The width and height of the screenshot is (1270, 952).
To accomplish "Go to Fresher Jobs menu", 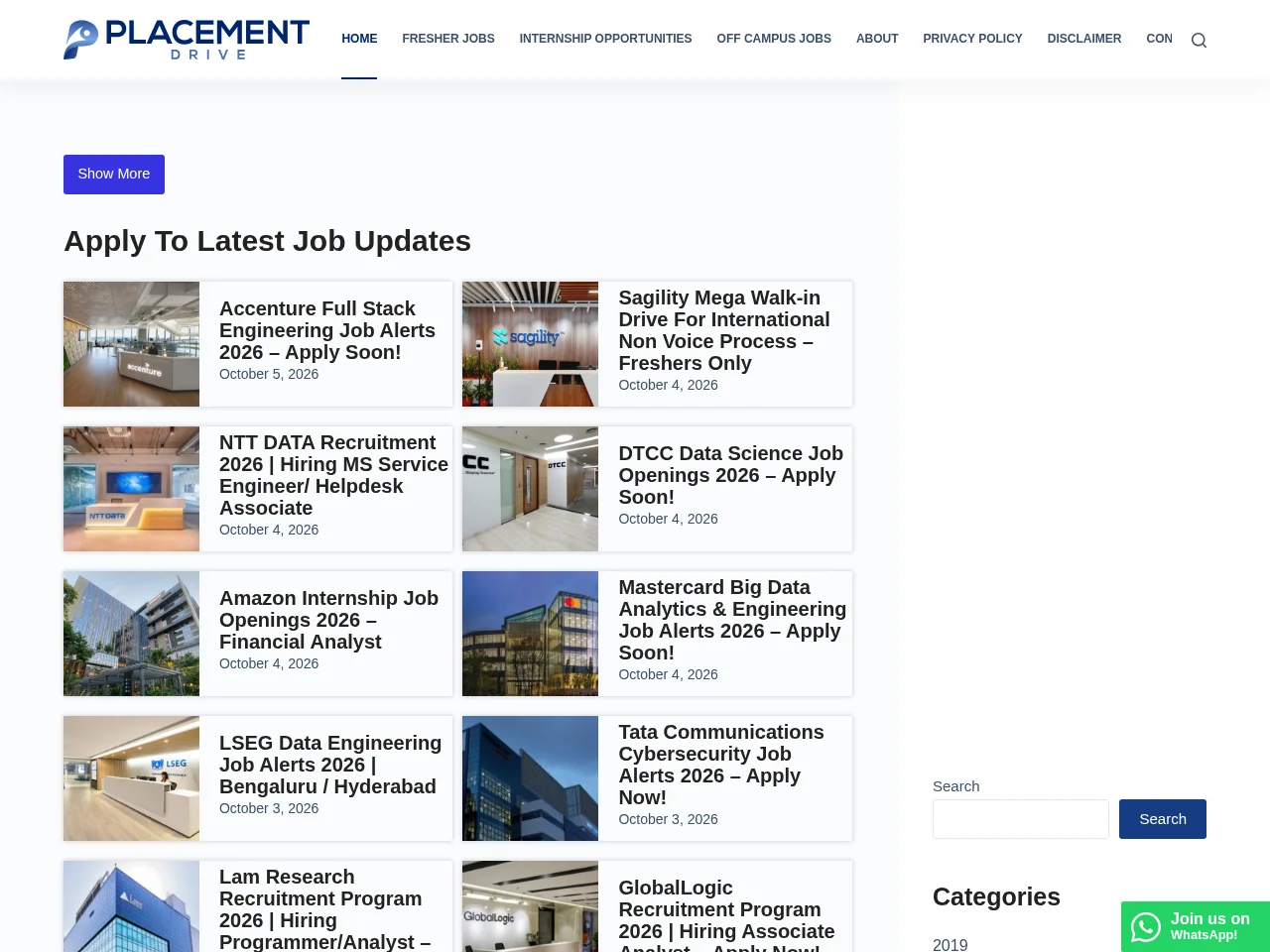I will pos(448,39).
